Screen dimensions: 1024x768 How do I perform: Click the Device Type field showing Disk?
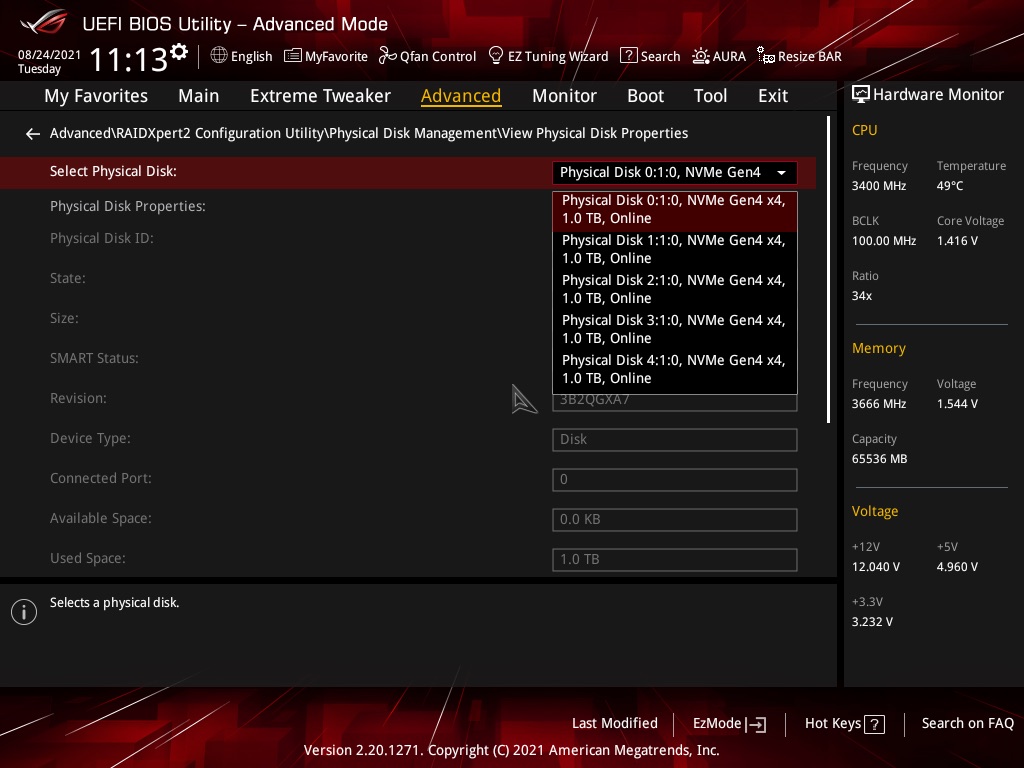point(675,440)
